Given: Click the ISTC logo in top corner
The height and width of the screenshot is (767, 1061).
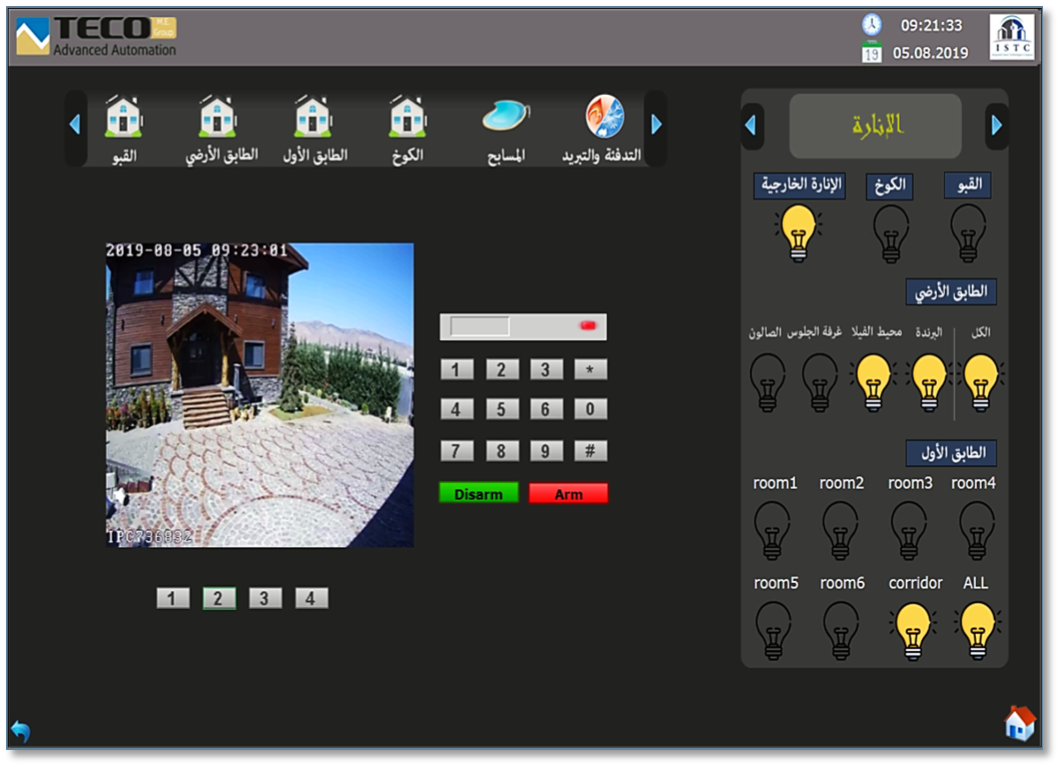Looking at the screenshot, I should click(1012, 37).
